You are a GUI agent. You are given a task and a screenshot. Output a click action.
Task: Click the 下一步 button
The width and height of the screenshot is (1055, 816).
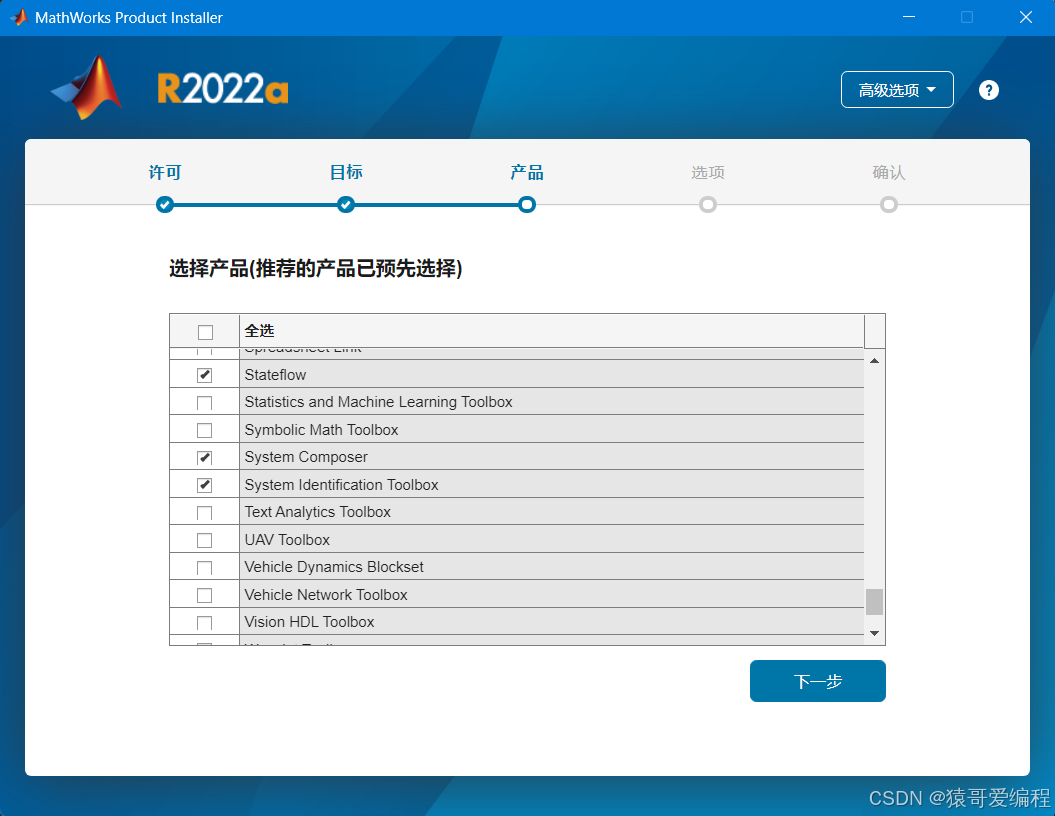point(817,681)
